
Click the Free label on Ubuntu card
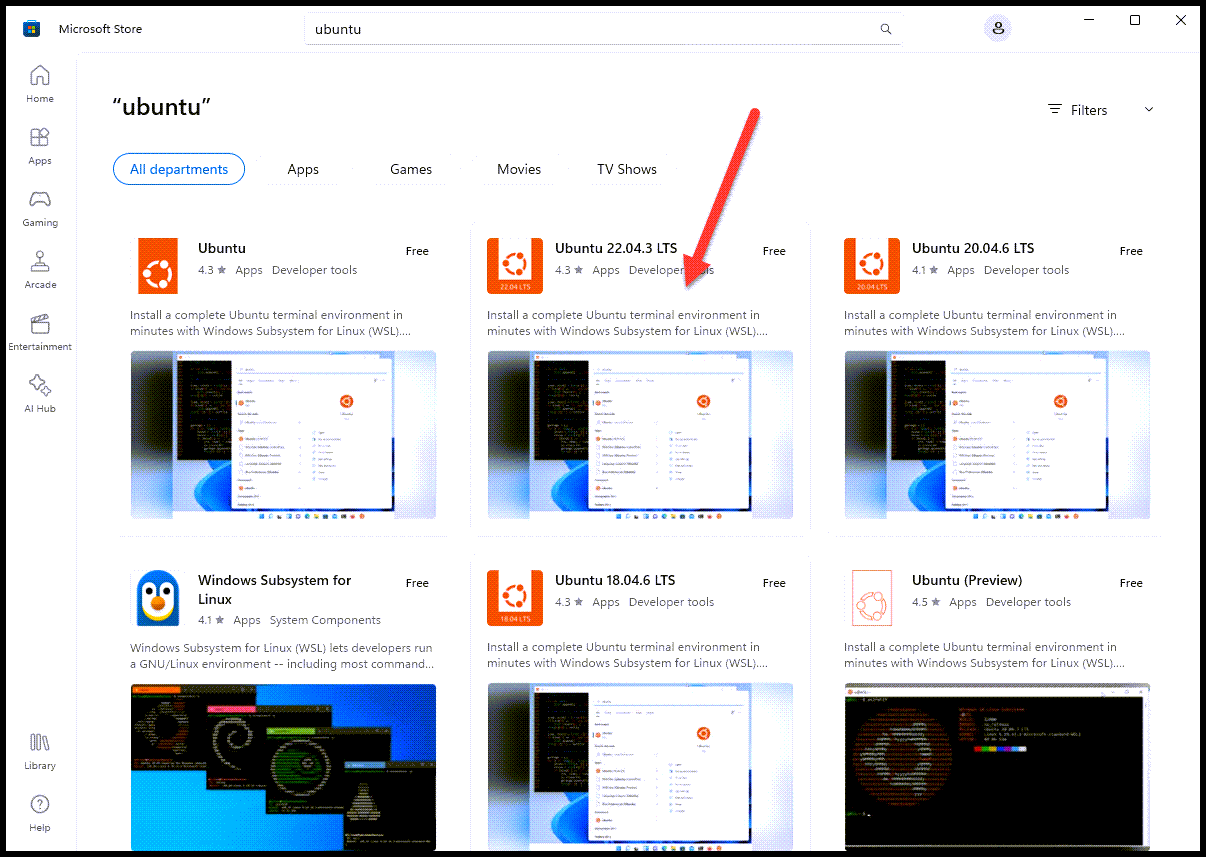[417, 251]
